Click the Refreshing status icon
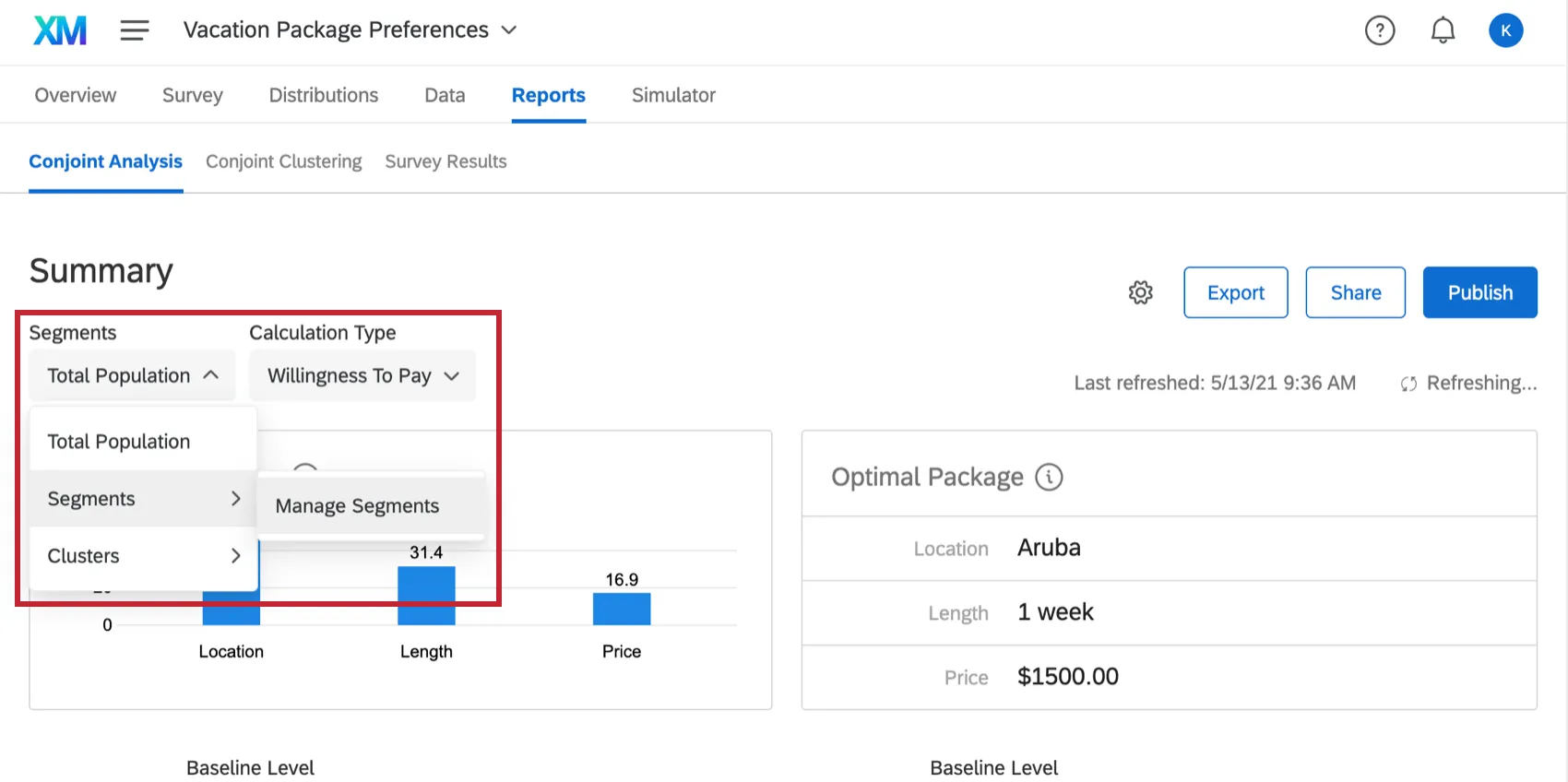Image resolution: width=1568 pixels, height=782 pixels. [x=1408, y=384]
